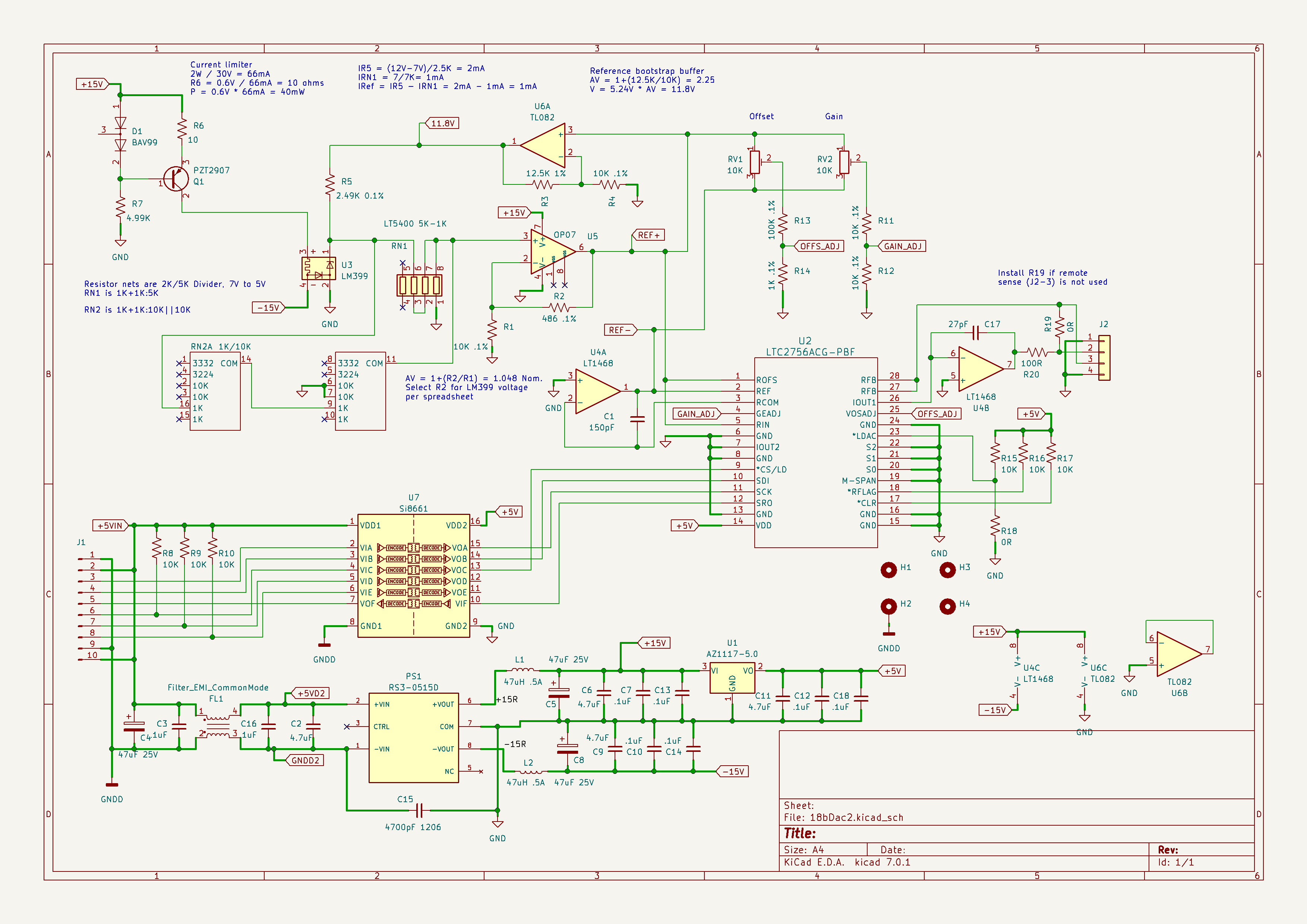
Task: Select mounting hole H2
Action: (888, 607)
